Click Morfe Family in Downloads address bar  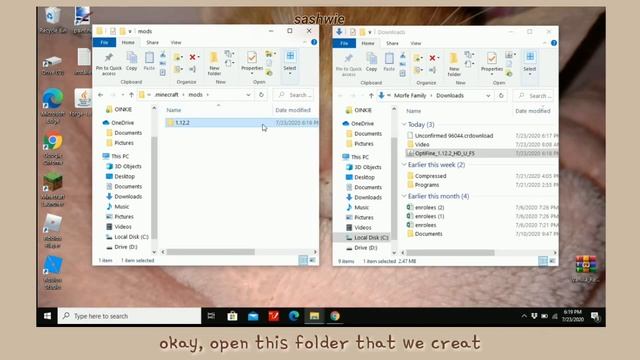point(410,96)
